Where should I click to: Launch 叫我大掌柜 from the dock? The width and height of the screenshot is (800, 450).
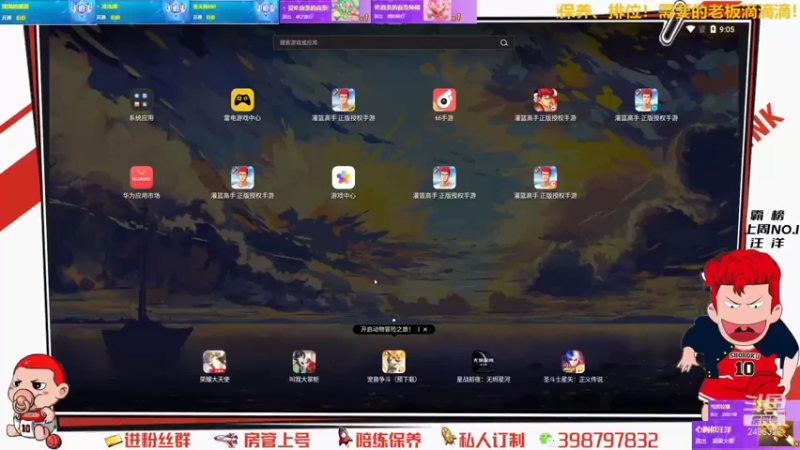click(304, 362)
